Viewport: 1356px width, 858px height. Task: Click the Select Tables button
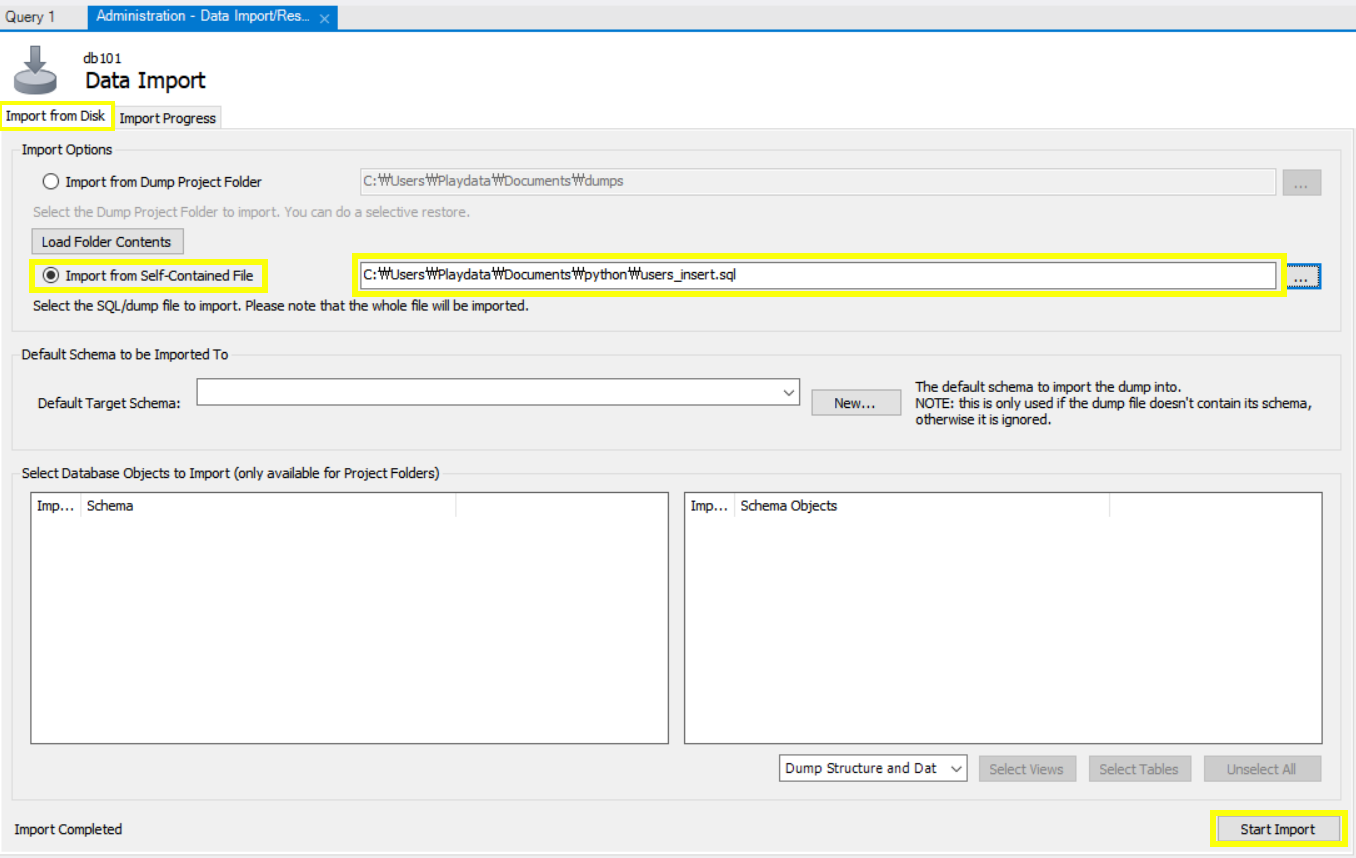(x=1139, y=769)
